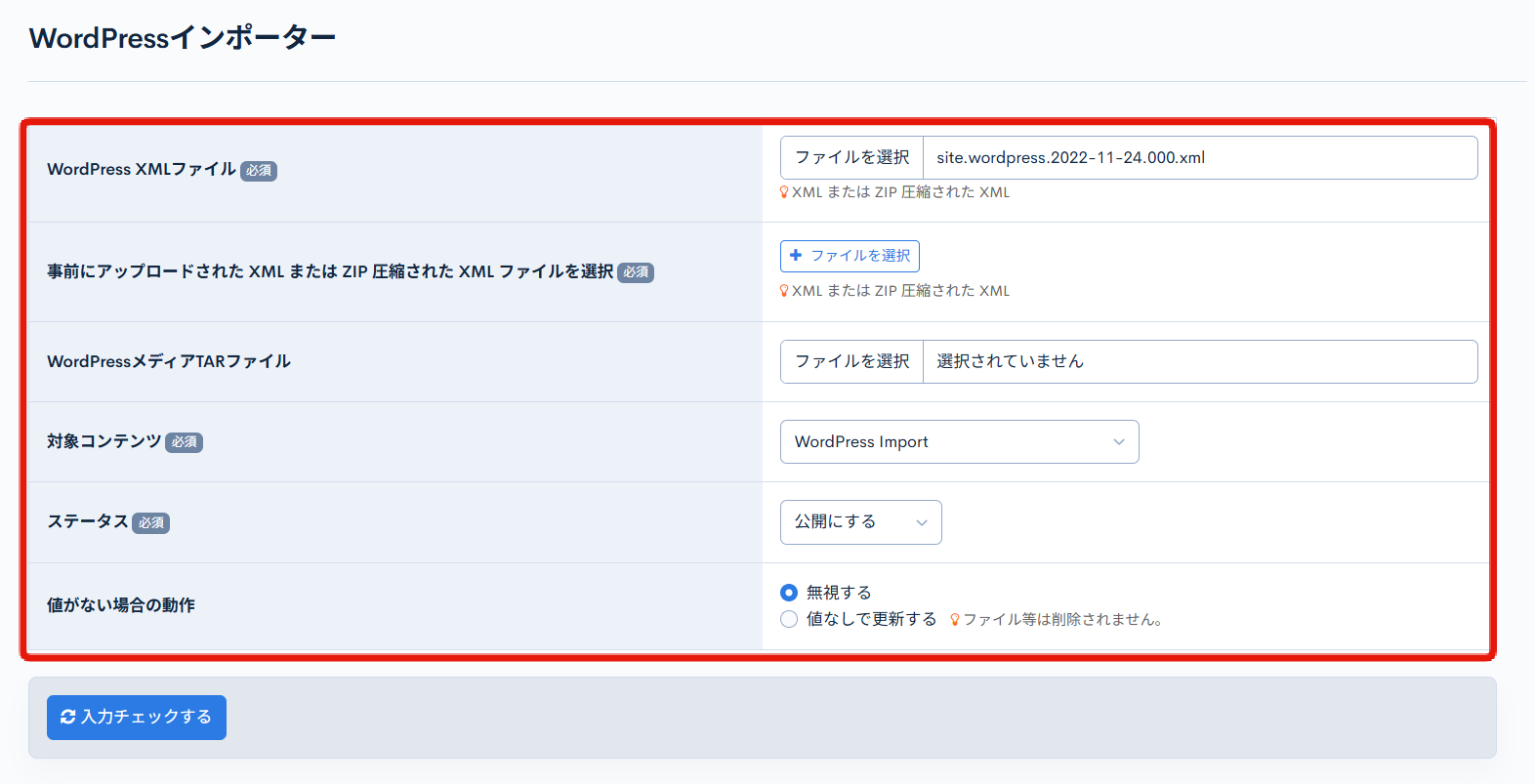Click the ファイル等は削除されません hint text
This screenshot has width=1535, height=784.
(x=1062, y=619)
